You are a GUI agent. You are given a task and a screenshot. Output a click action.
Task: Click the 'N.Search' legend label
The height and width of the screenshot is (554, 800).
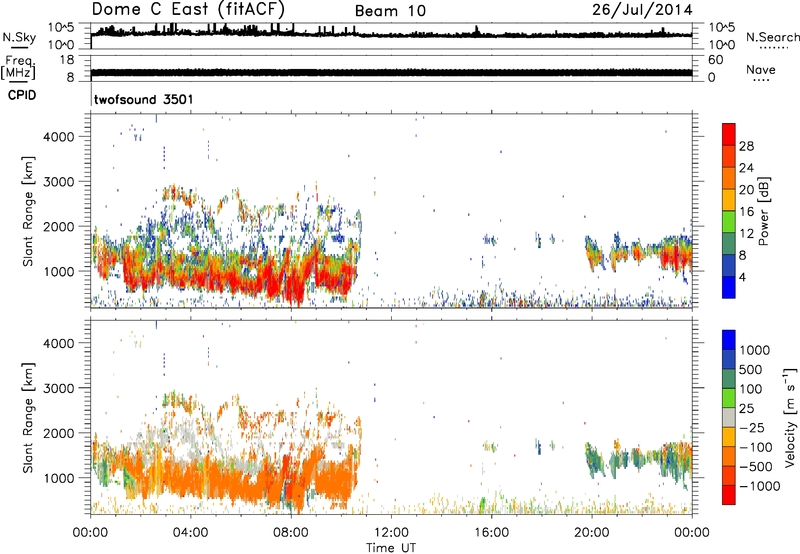pyautogui.click(x=772, y=37)
